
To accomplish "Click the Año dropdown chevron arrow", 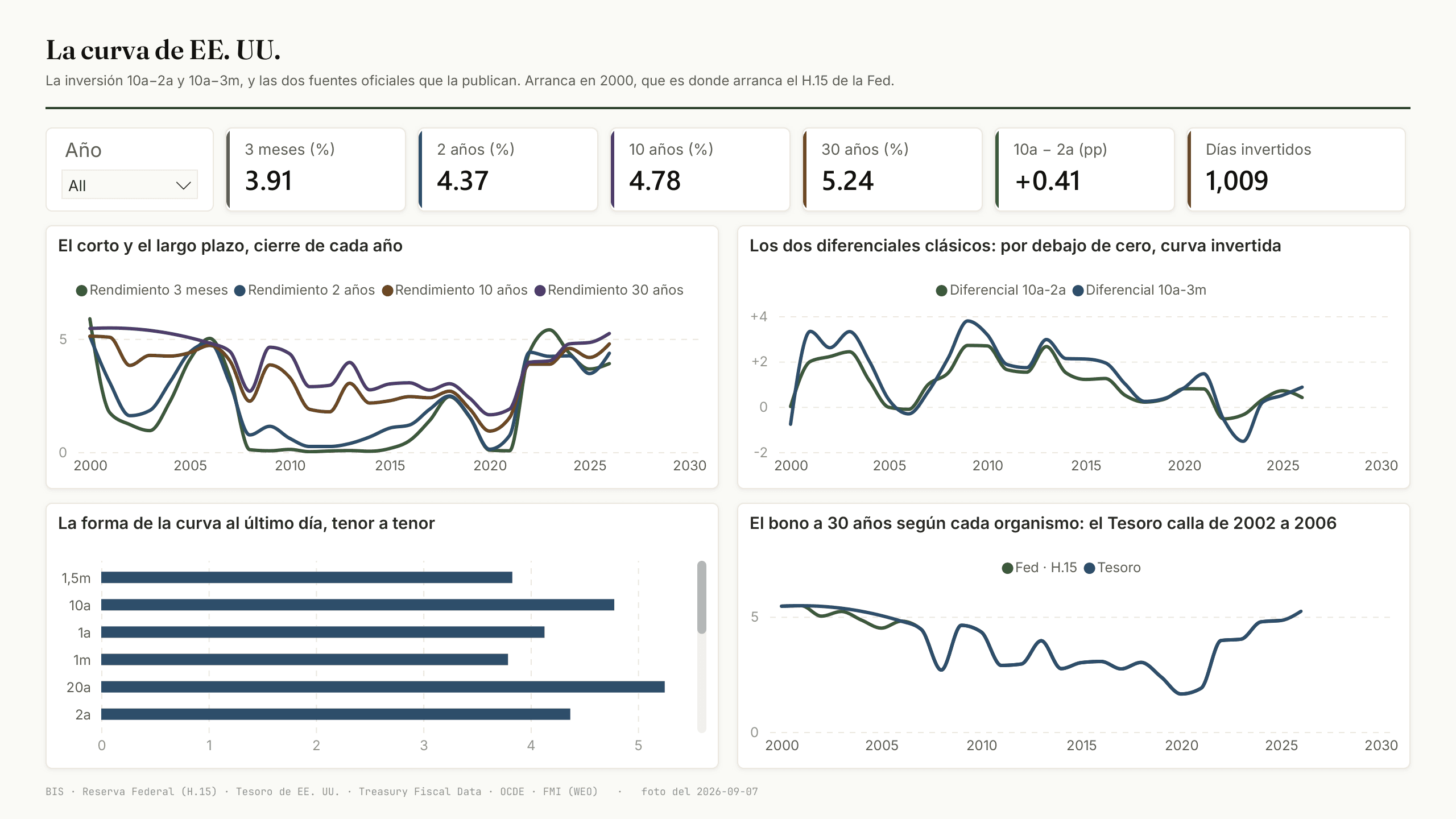I will coord(183,185).
